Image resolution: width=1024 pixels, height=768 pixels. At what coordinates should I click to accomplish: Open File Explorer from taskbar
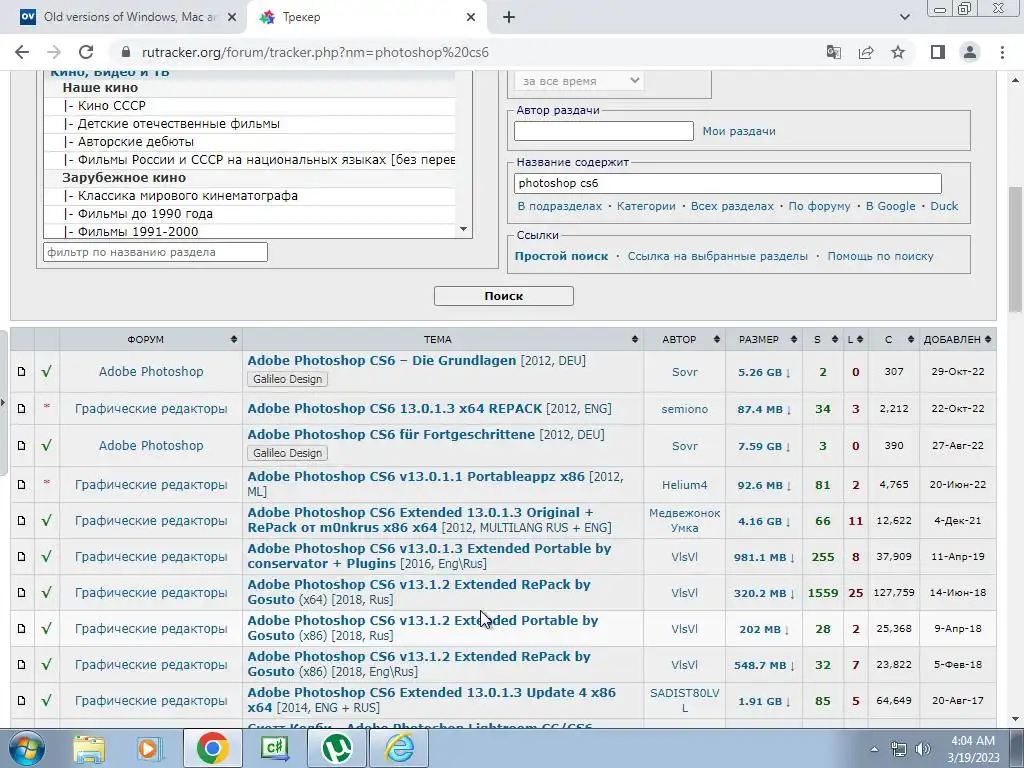[x=89, y=748]
